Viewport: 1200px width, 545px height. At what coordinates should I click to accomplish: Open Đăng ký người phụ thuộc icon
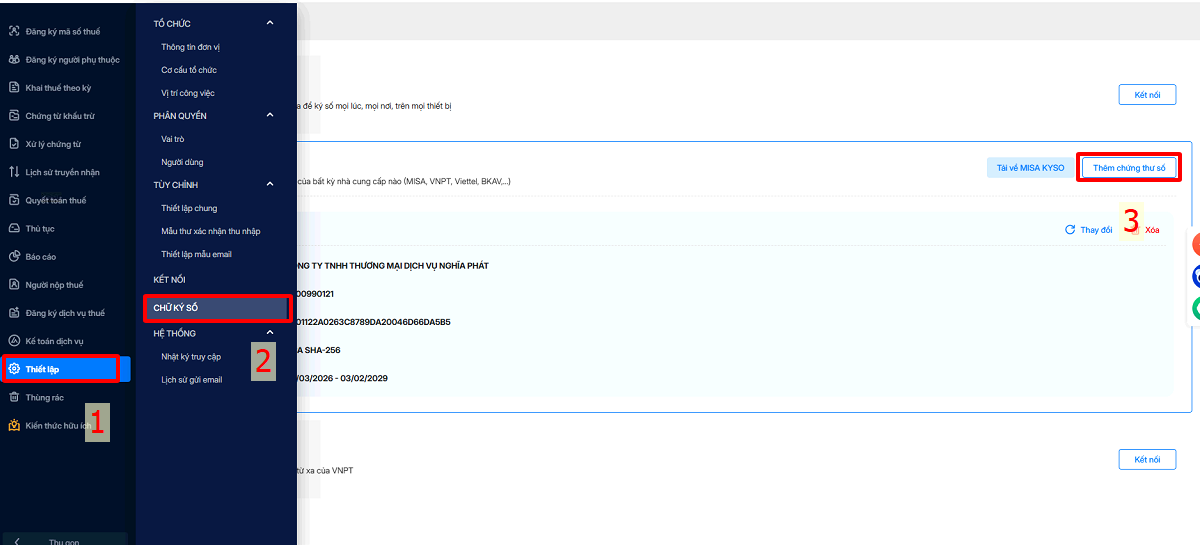14,60
